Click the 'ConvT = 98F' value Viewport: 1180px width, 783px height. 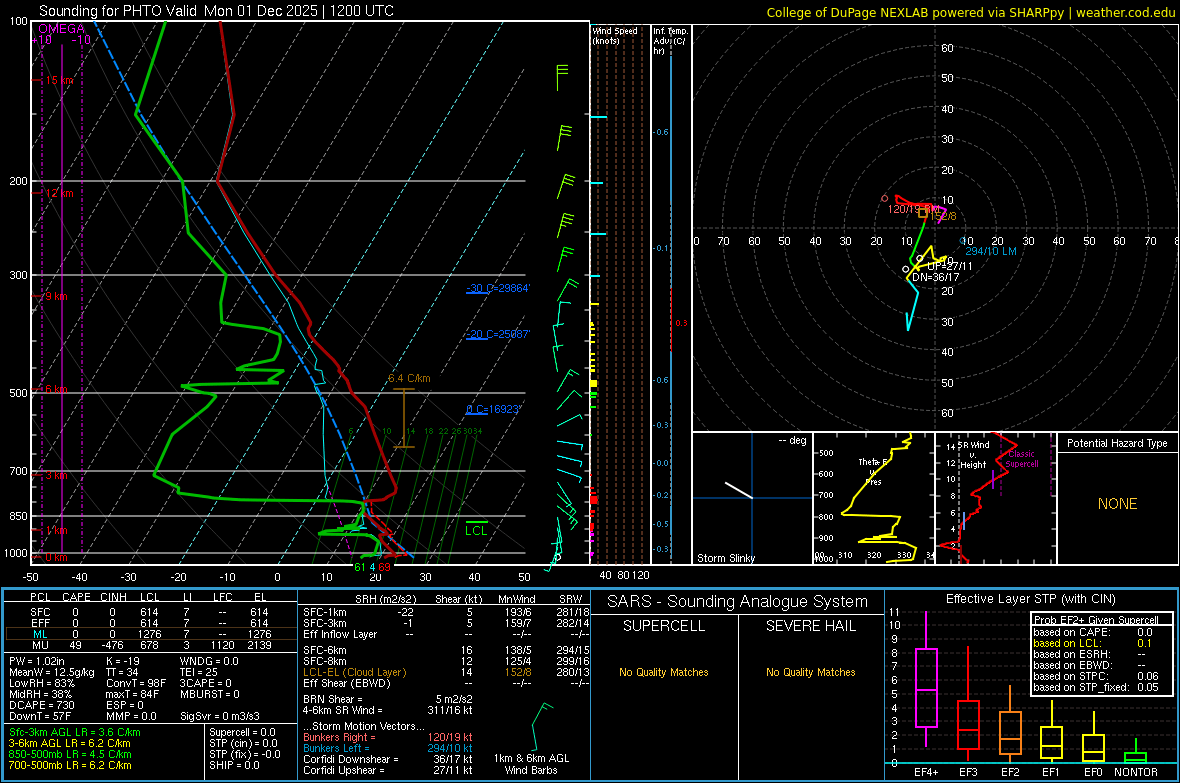136,684
